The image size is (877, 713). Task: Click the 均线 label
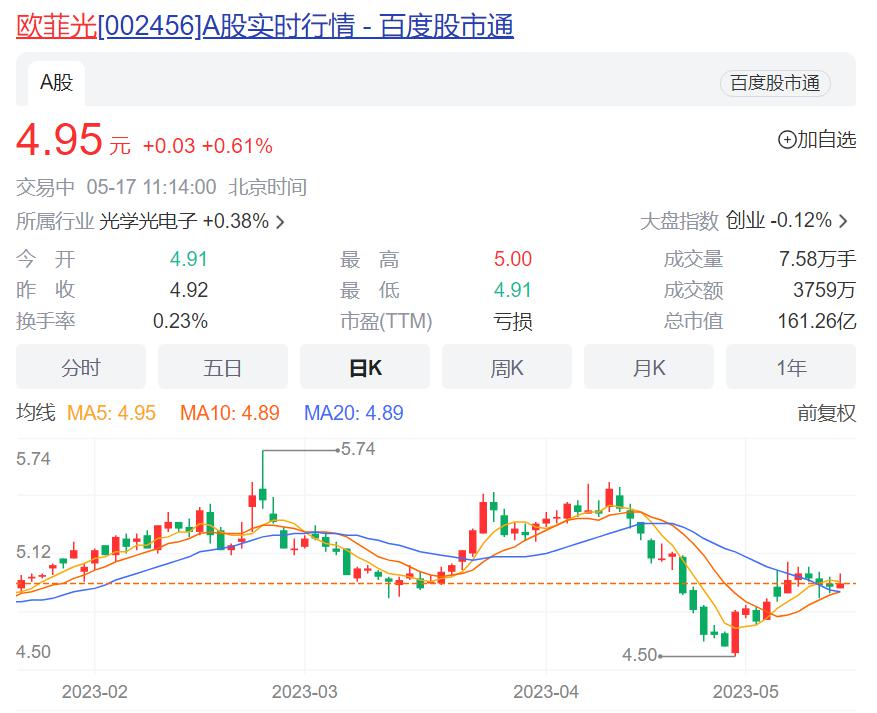click(x=36, y=413)
